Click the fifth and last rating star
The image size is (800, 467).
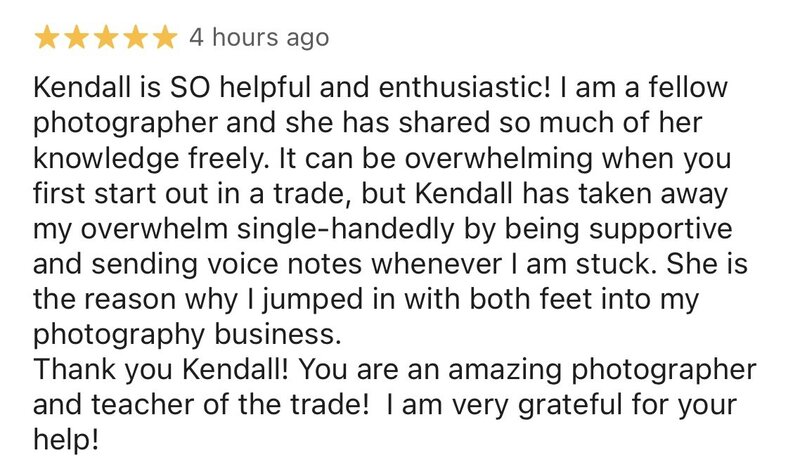(x=165, y=38)
